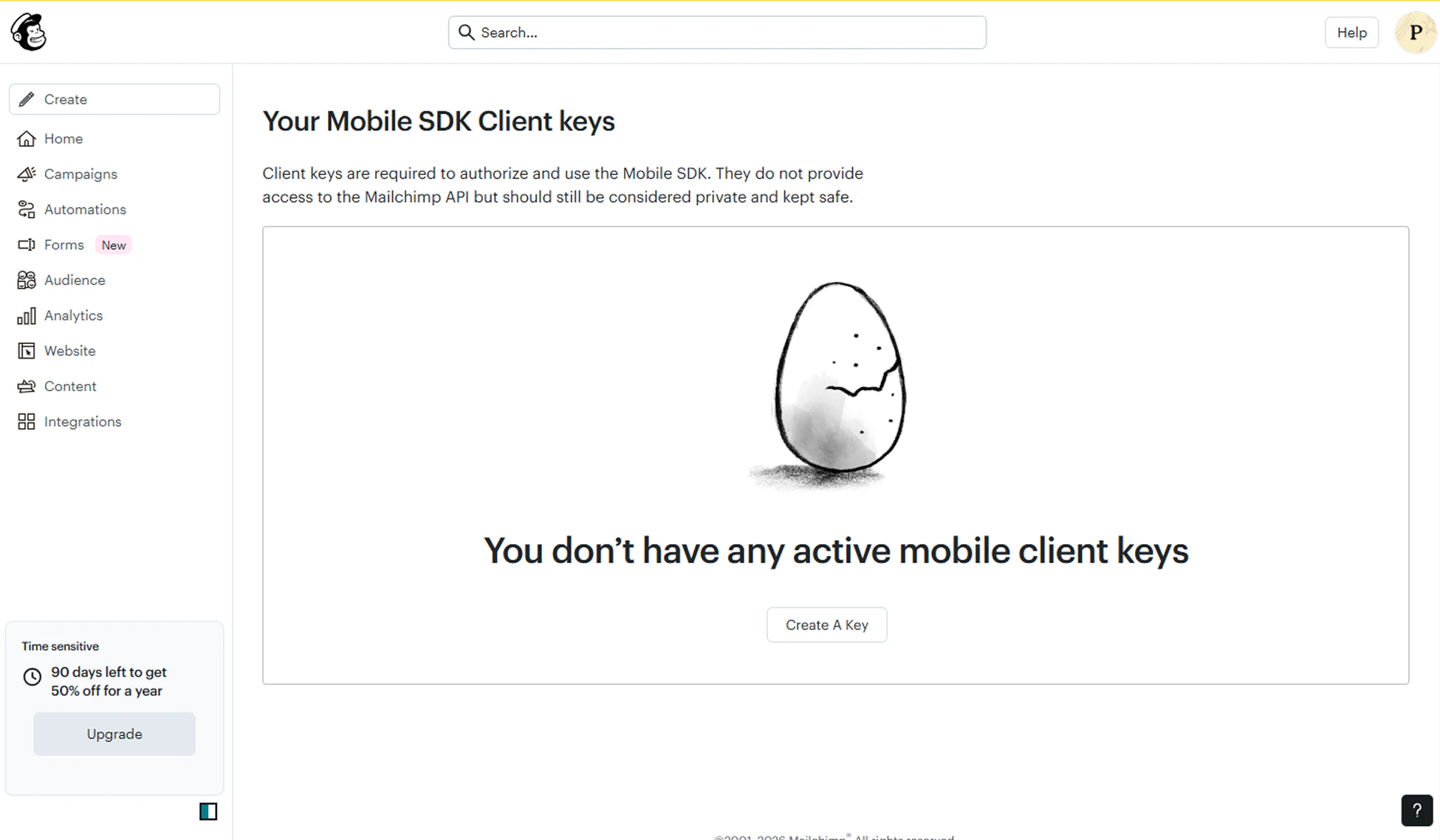This screenshot has width=1440, height=840.
Task: Open the question mark help widget
Action: coord(1416,810)
